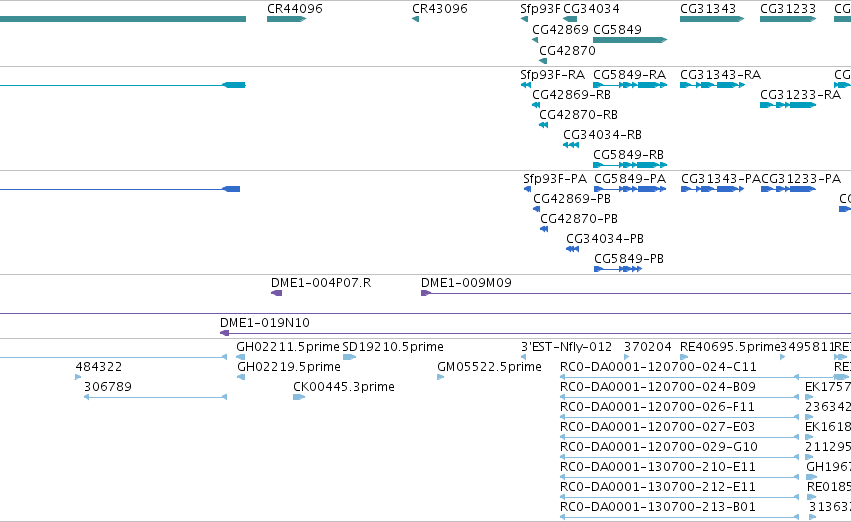Click the CG42869-RB transcript label

coord(571,95)
